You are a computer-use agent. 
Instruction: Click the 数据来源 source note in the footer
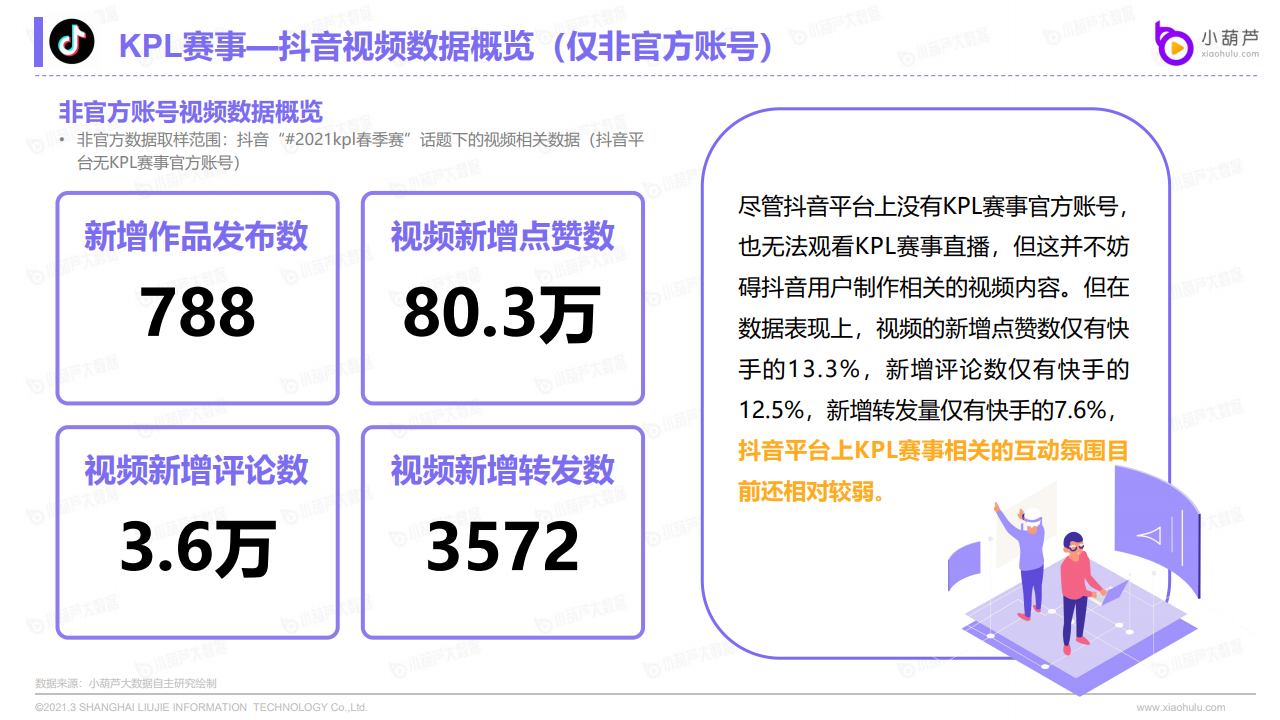pyautogui.click(x=125, y=683)
